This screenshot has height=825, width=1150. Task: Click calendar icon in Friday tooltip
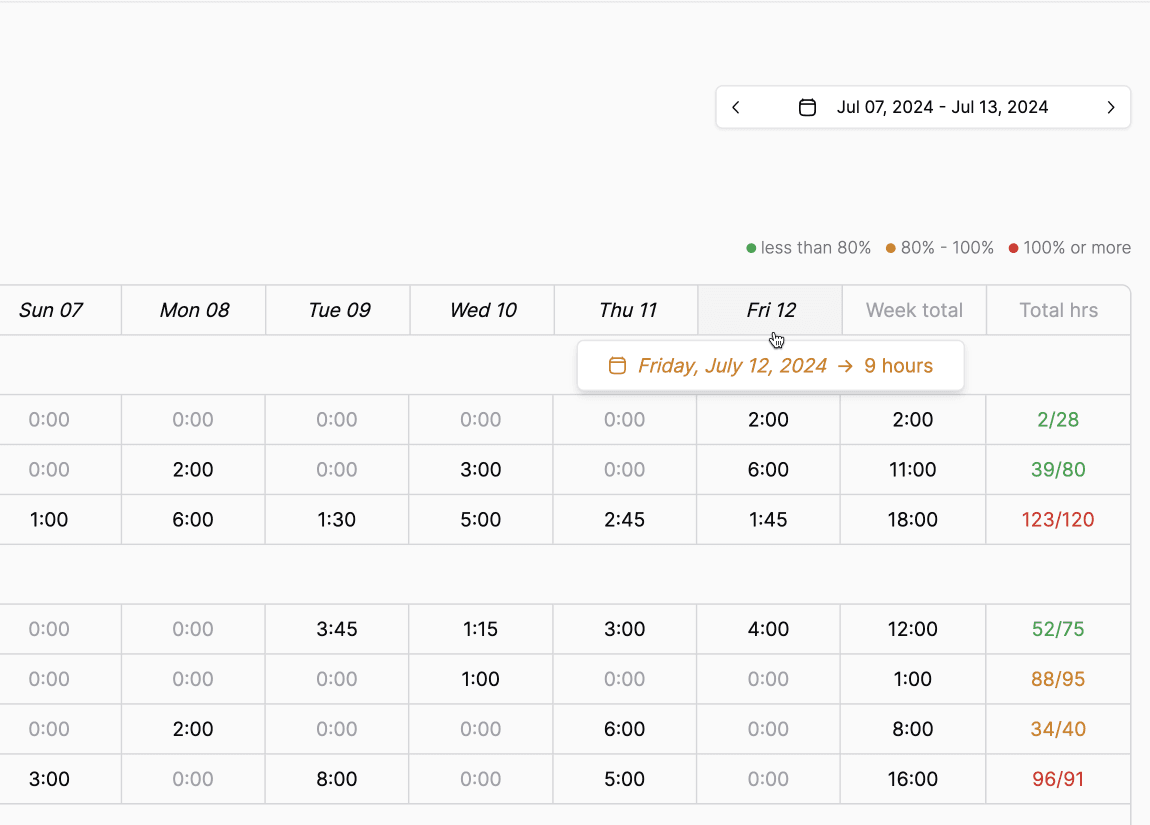[x=618, y=365]
